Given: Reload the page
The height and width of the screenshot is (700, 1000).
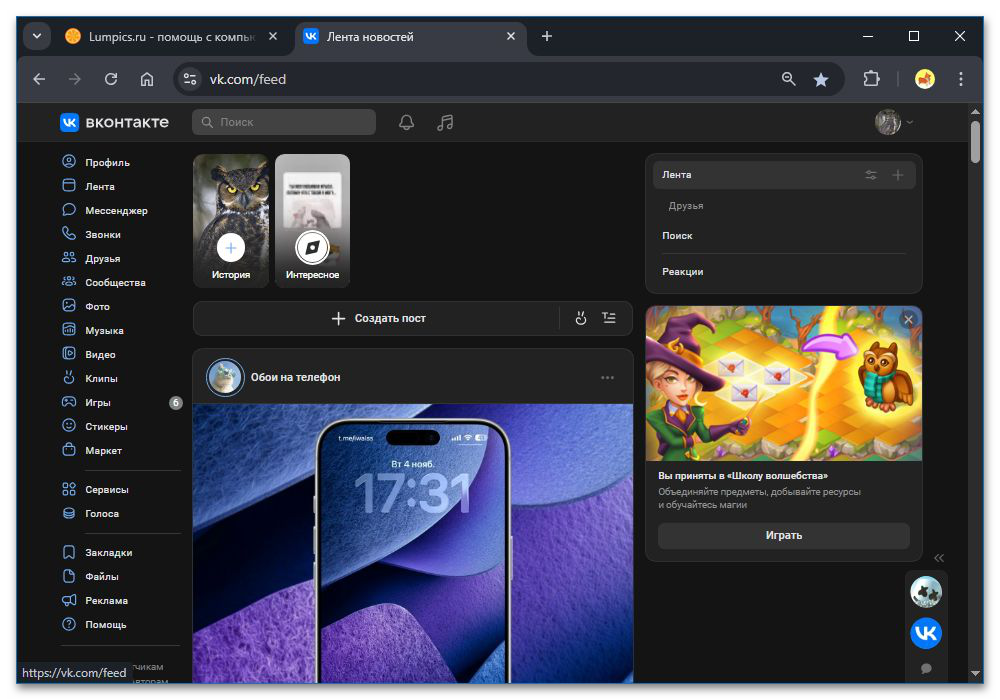Looking at the screenshot, I should [111, 79].
